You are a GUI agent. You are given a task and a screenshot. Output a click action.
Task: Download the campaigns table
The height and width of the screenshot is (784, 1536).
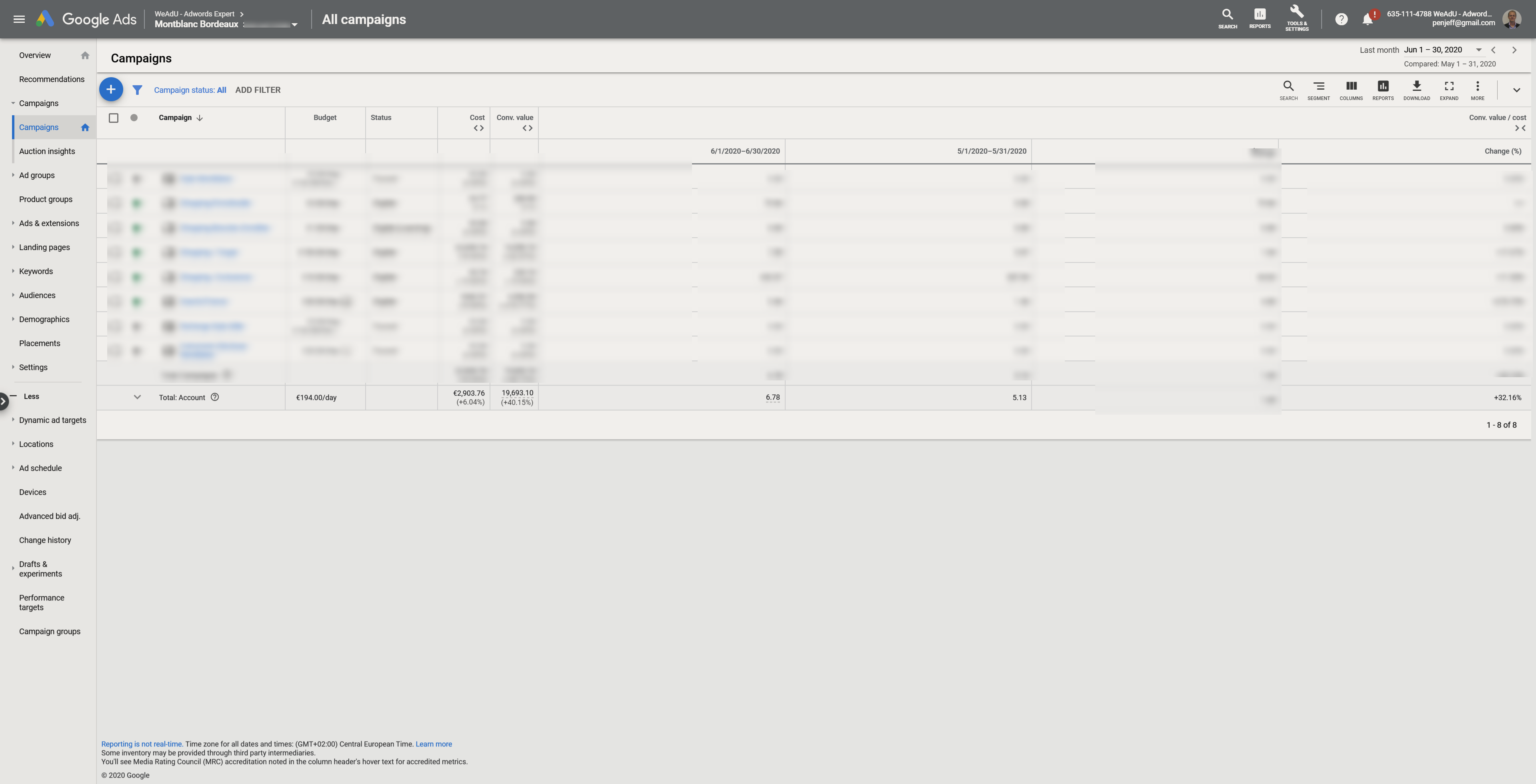pos(1416,90)
